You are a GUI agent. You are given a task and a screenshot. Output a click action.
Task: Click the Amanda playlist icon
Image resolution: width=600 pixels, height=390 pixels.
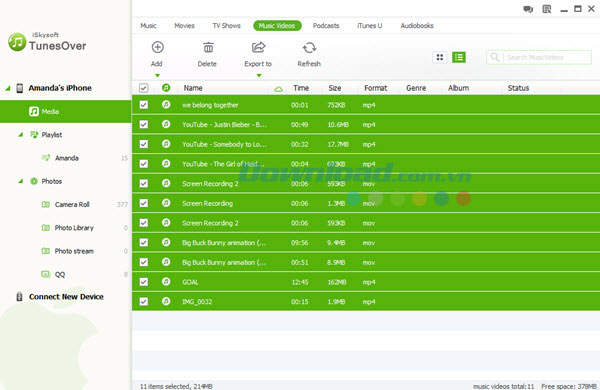(x=46, y=158)
